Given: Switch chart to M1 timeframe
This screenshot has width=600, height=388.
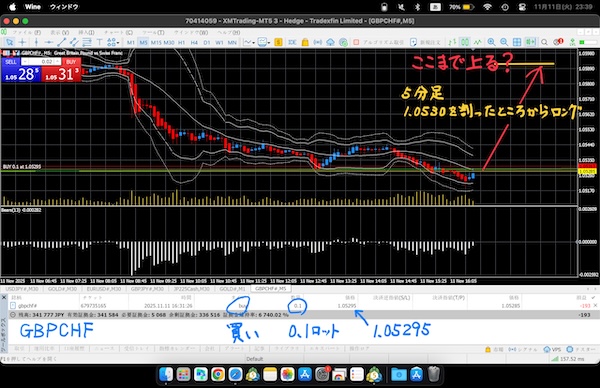Looking at the screenshot, I should tap(130, 42).
